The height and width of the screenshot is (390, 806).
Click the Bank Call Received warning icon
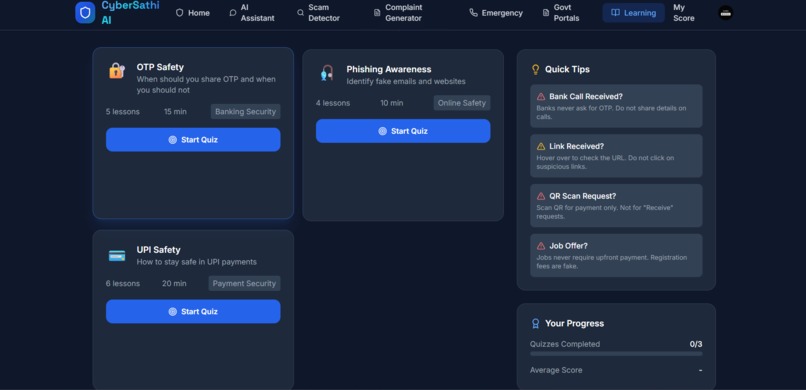coord(541,97)
